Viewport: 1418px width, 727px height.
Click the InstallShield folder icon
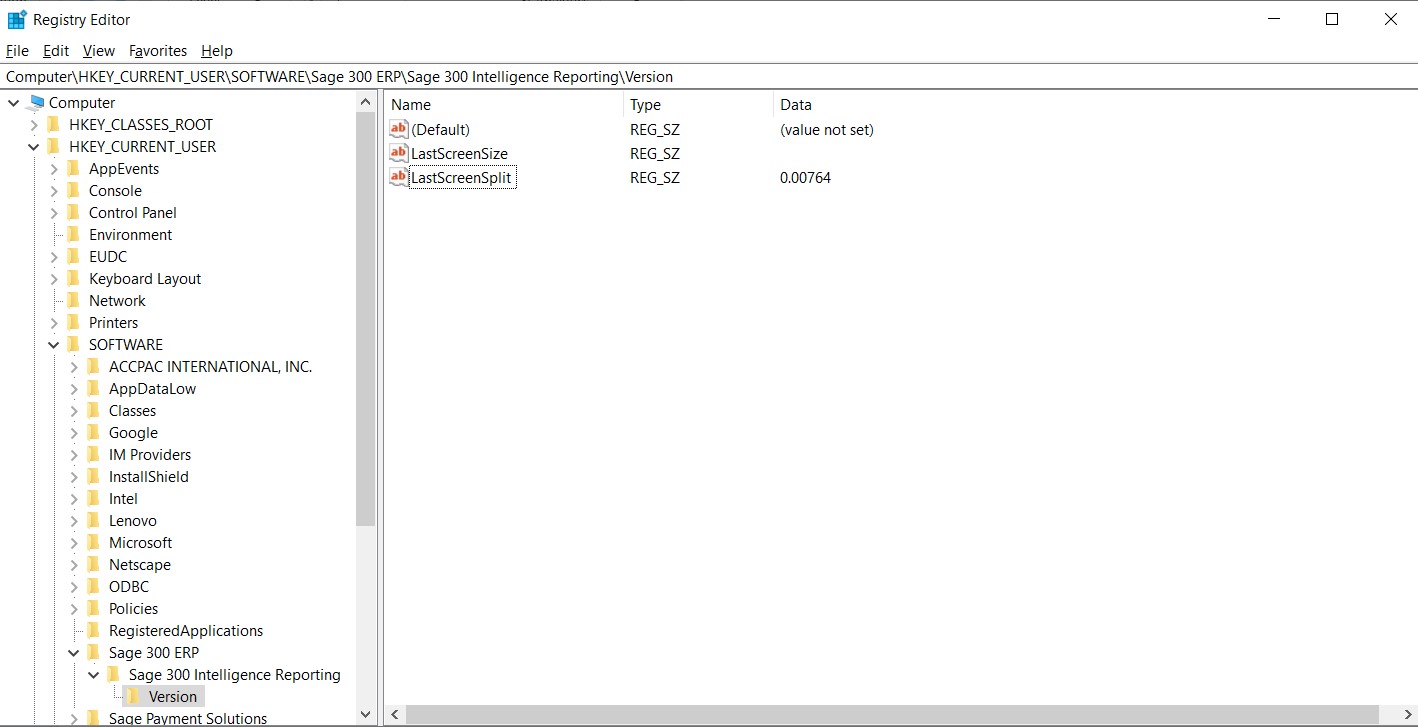pos(94,476)
